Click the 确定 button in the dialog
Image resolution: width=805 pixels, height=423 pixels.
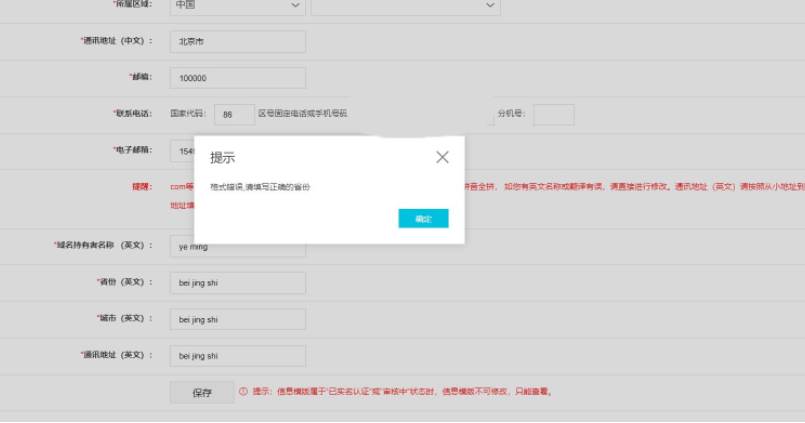tap(423, 218)
